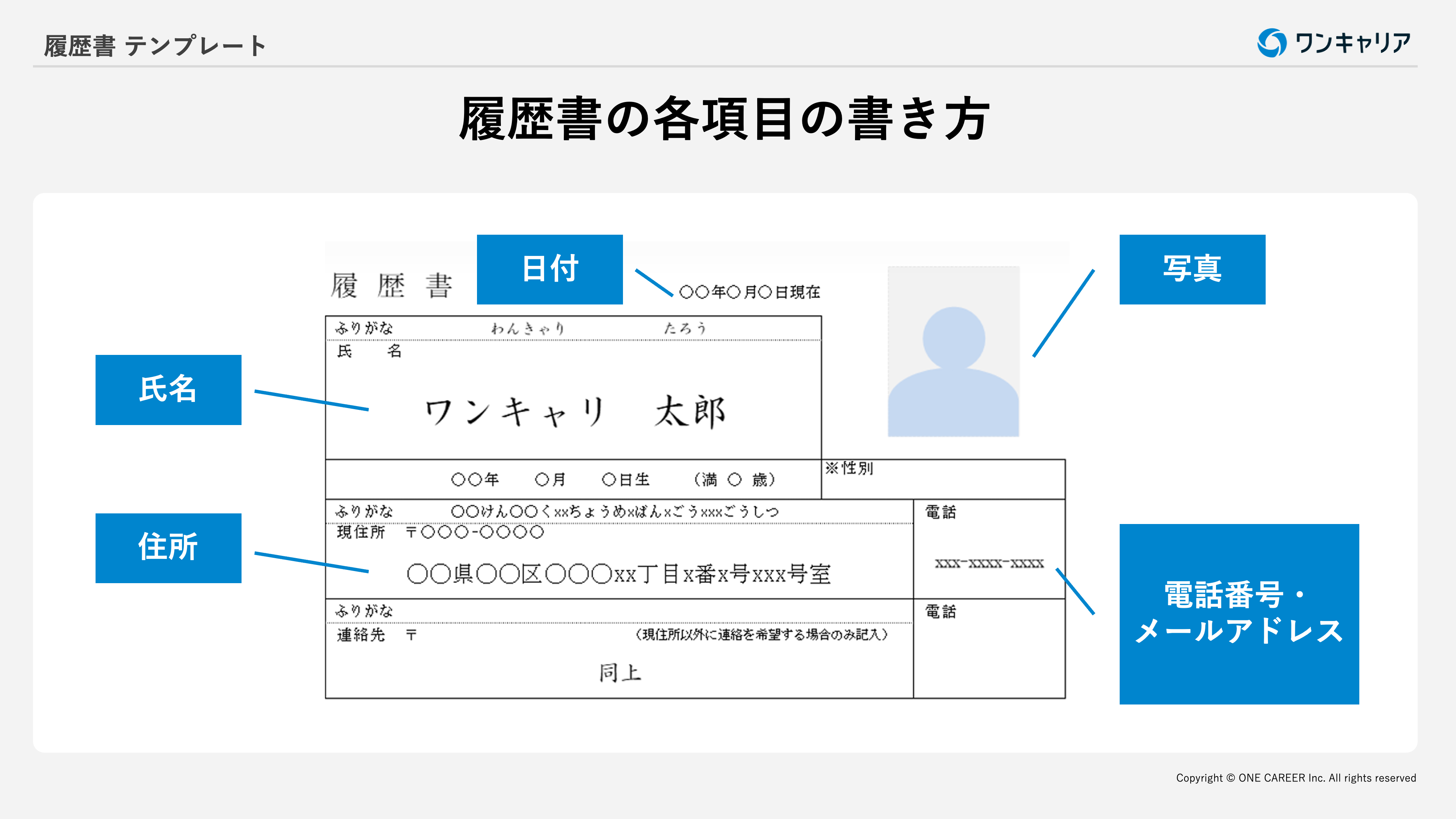Screen dimensions: 1456x819
Task: Click the blue 写真 label box
Action: [1192, 269]
